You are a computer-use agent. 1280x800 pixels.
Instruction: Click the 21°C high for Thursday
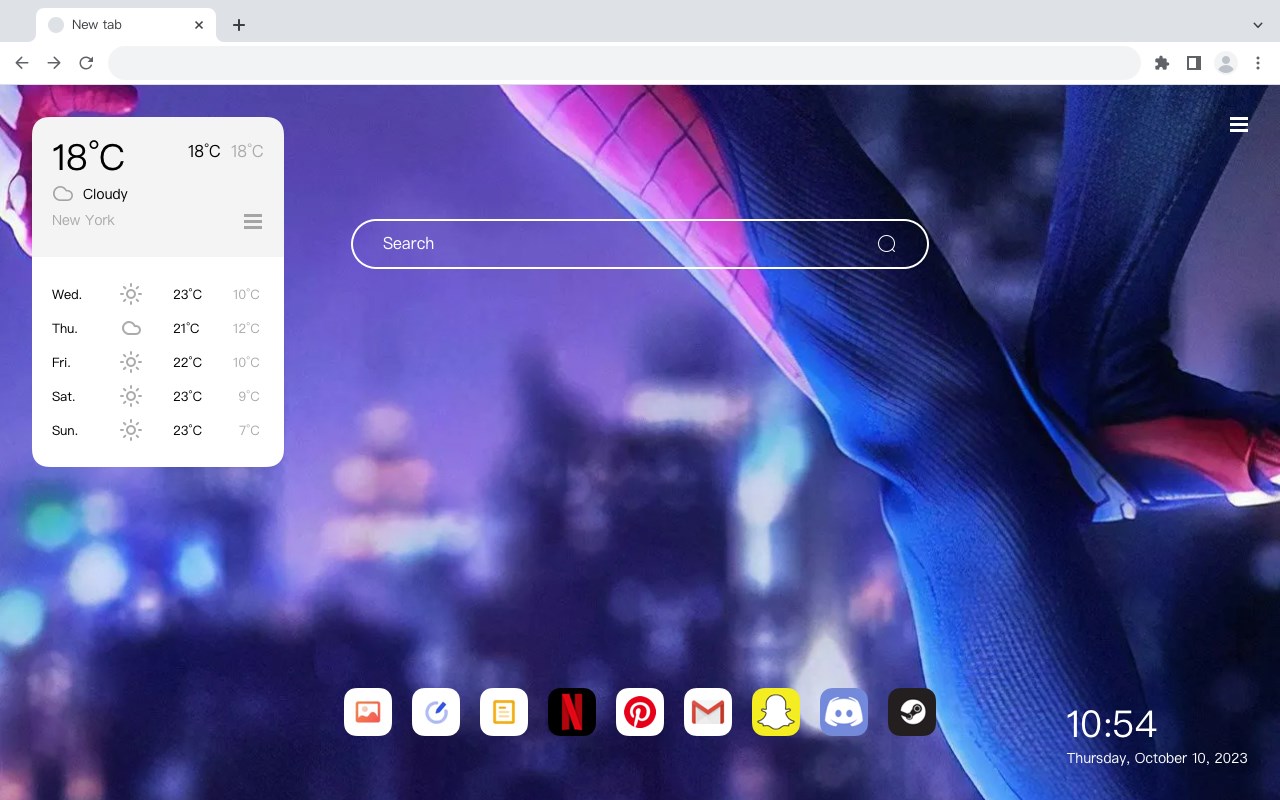click(186, 329)
